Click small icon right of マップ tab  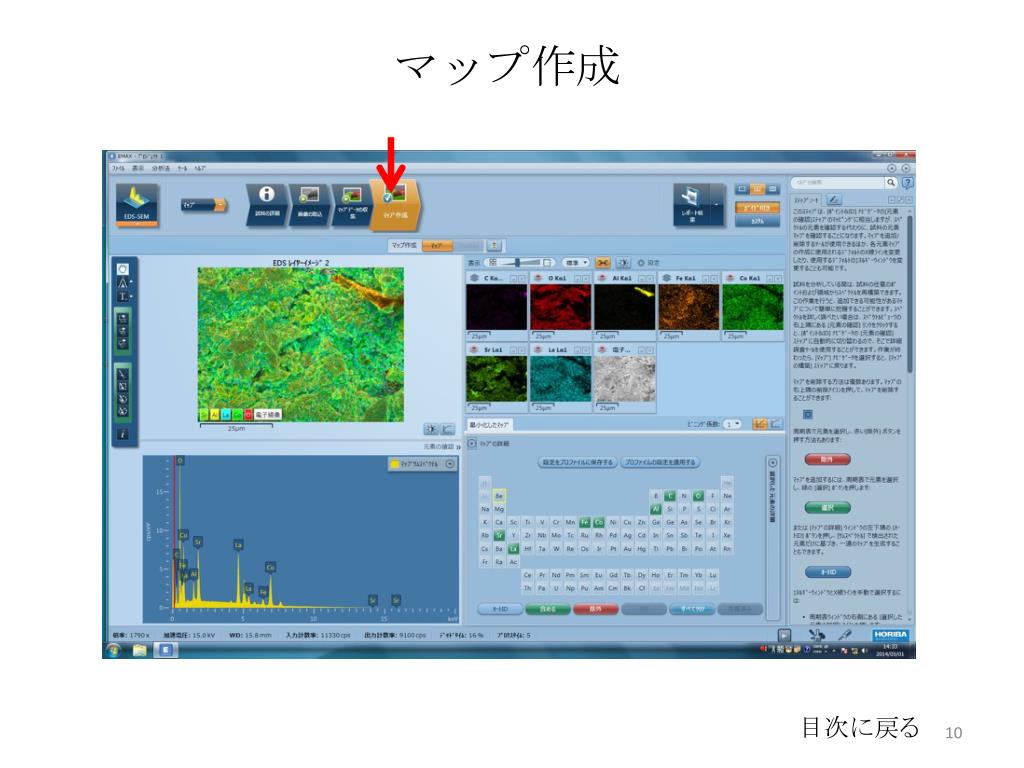[x=494, y=246]
